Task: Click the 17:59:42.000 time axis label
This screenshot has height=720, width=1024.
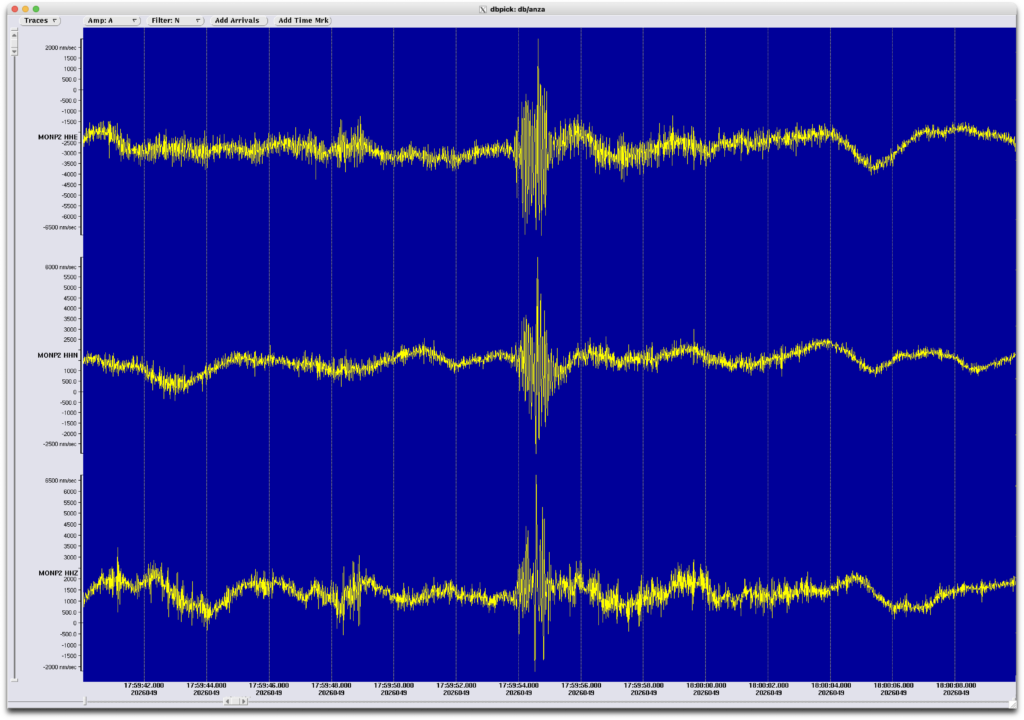Action: pos(144,686)
